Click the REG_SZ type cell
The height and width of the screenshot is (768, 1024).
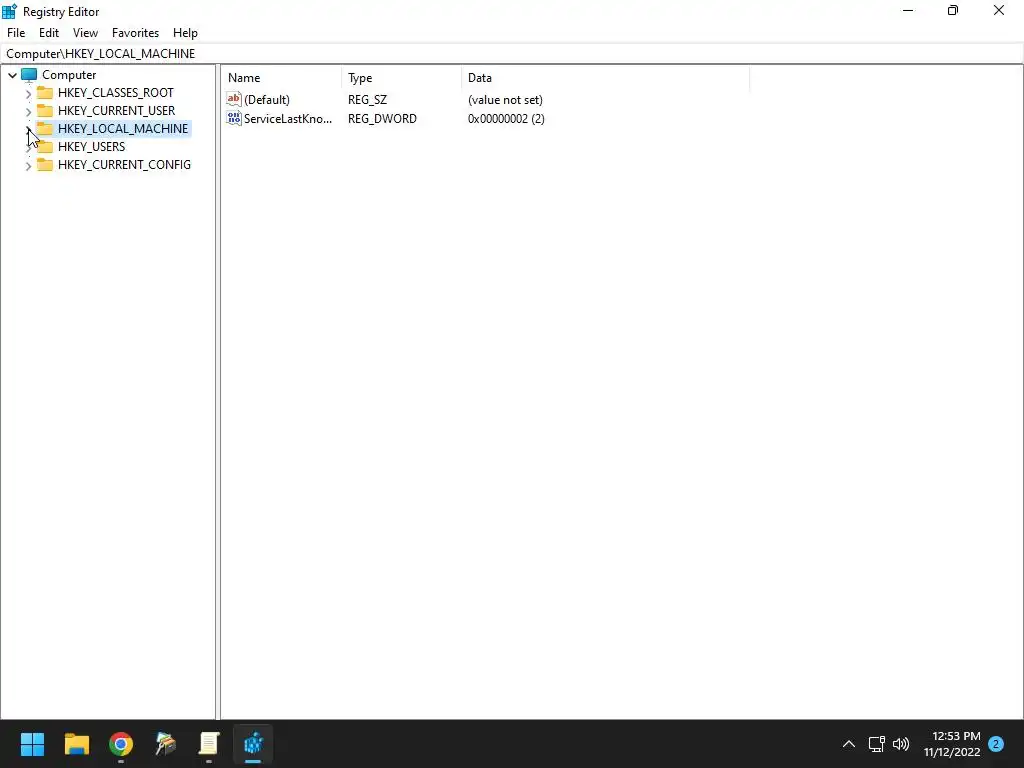(367, 100)
